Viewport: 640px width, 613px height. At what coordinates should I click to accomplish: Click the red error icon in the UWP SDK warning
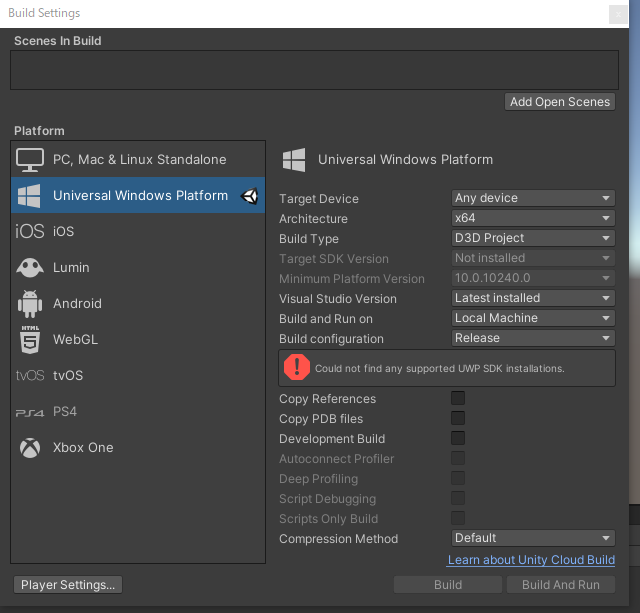(297, 367)
